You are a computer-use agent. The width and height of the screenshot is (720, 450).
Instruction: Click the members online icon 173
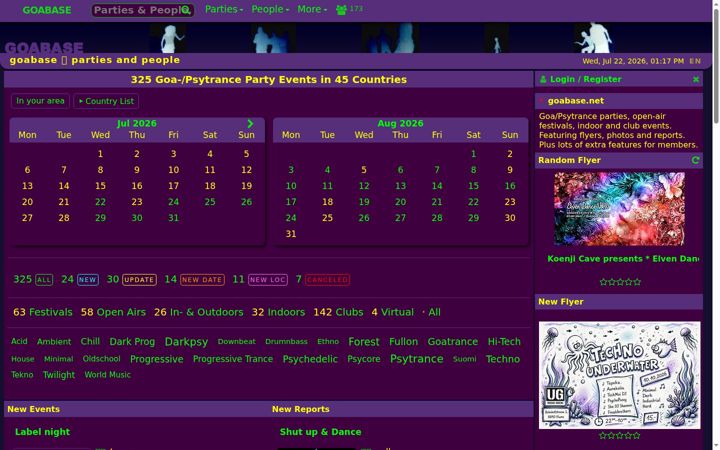[349, 9]
